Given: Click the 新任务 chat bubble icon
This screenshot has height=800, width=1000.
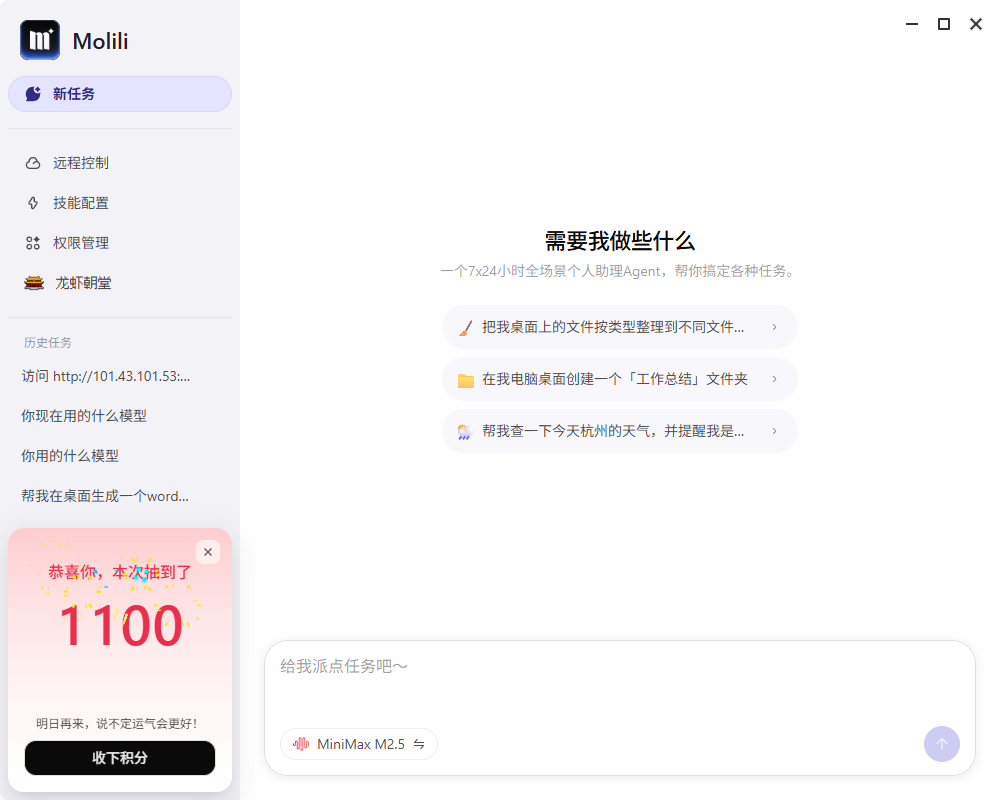Looking at the screenshot, I should (x=33, y=94).
